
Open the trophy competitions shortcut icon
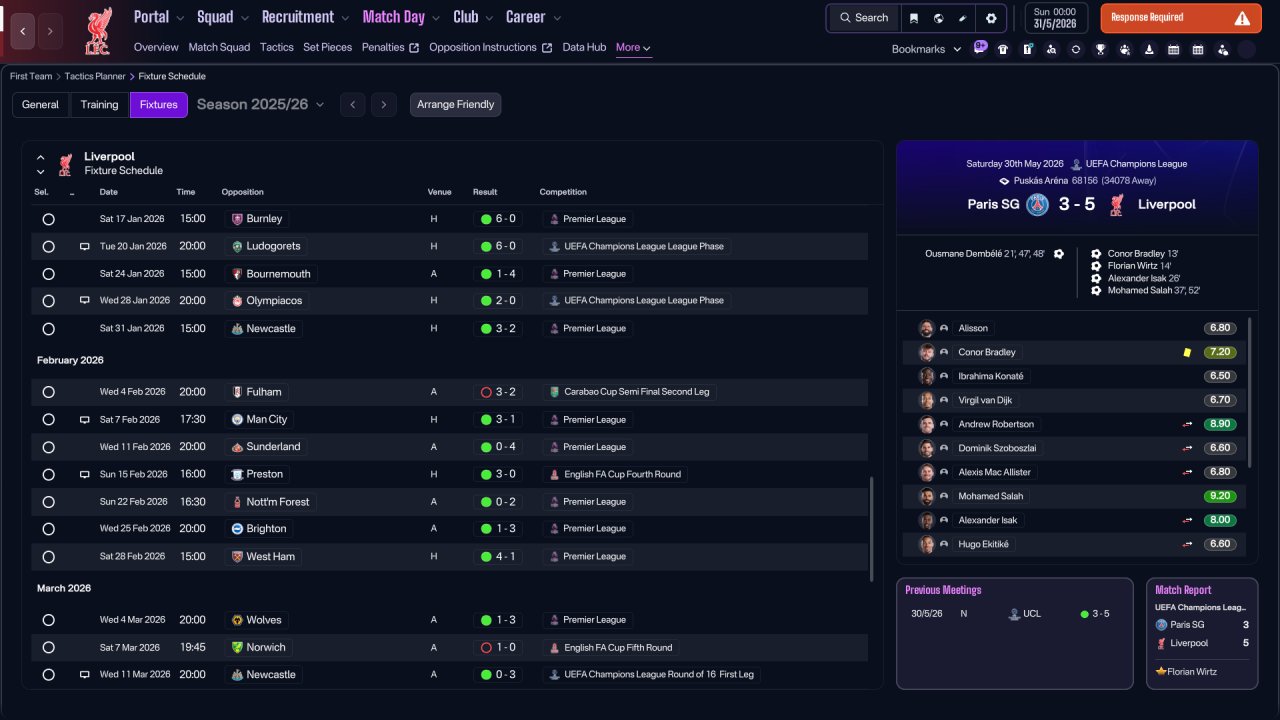tap(1100, 49)
